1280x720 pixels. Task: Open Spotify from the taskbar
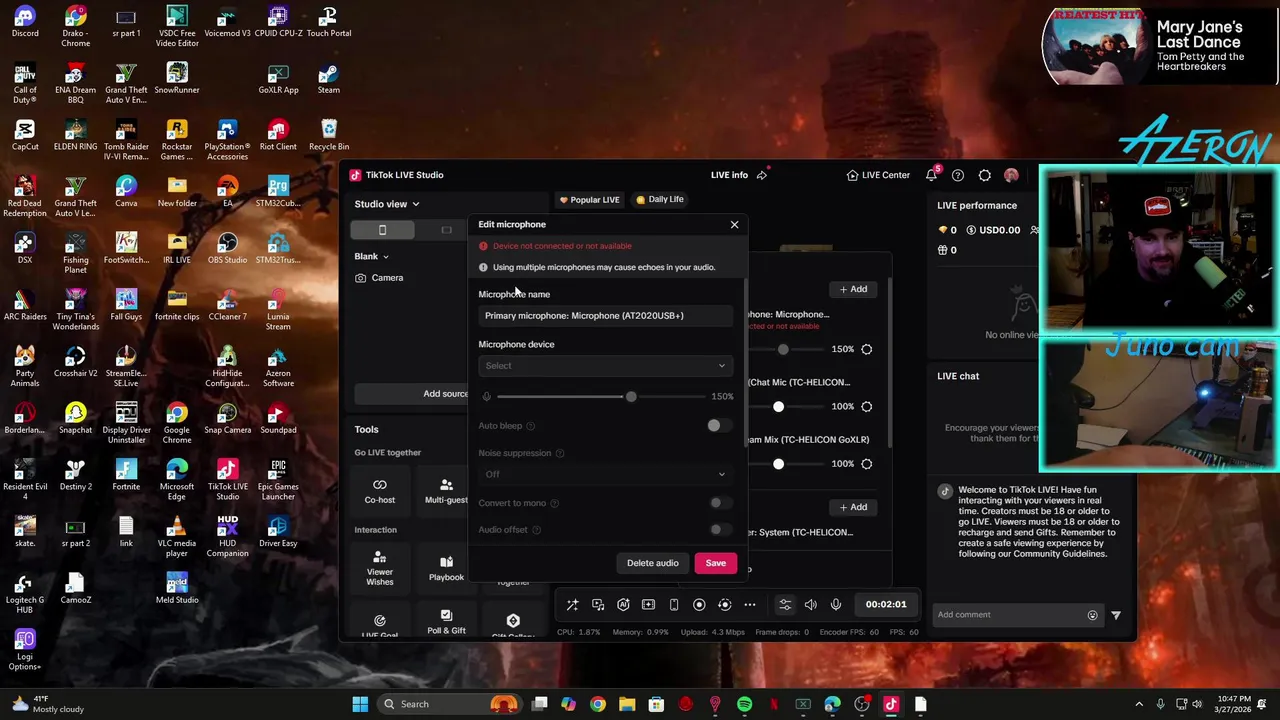click(x=744, y=704)
